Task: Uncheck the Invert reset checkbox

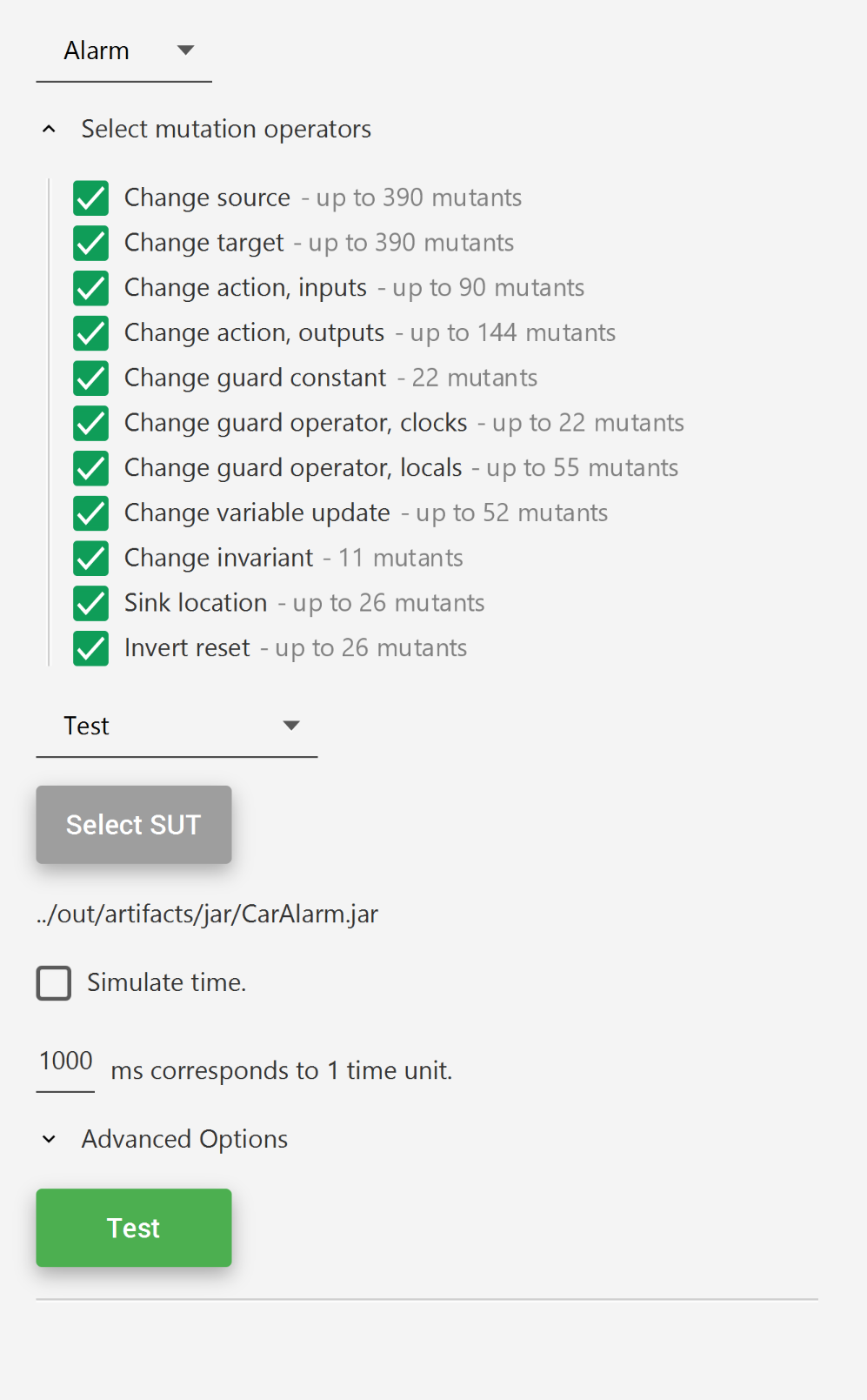Action: pos(91,648)
